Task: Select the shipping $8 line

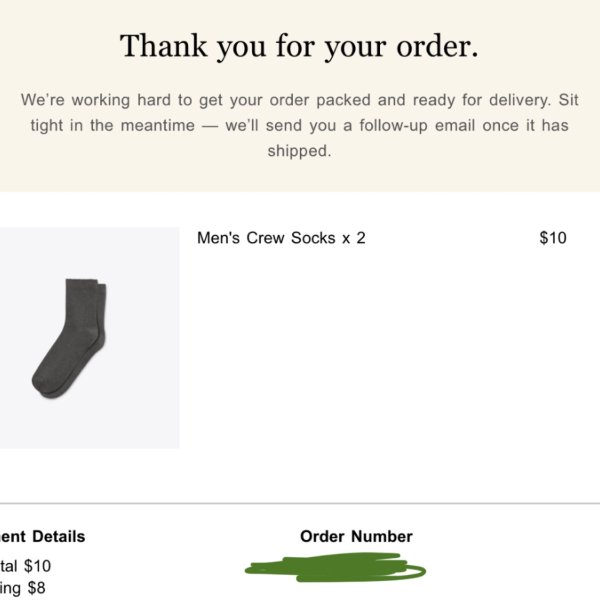Action: [x=23, y=588]
